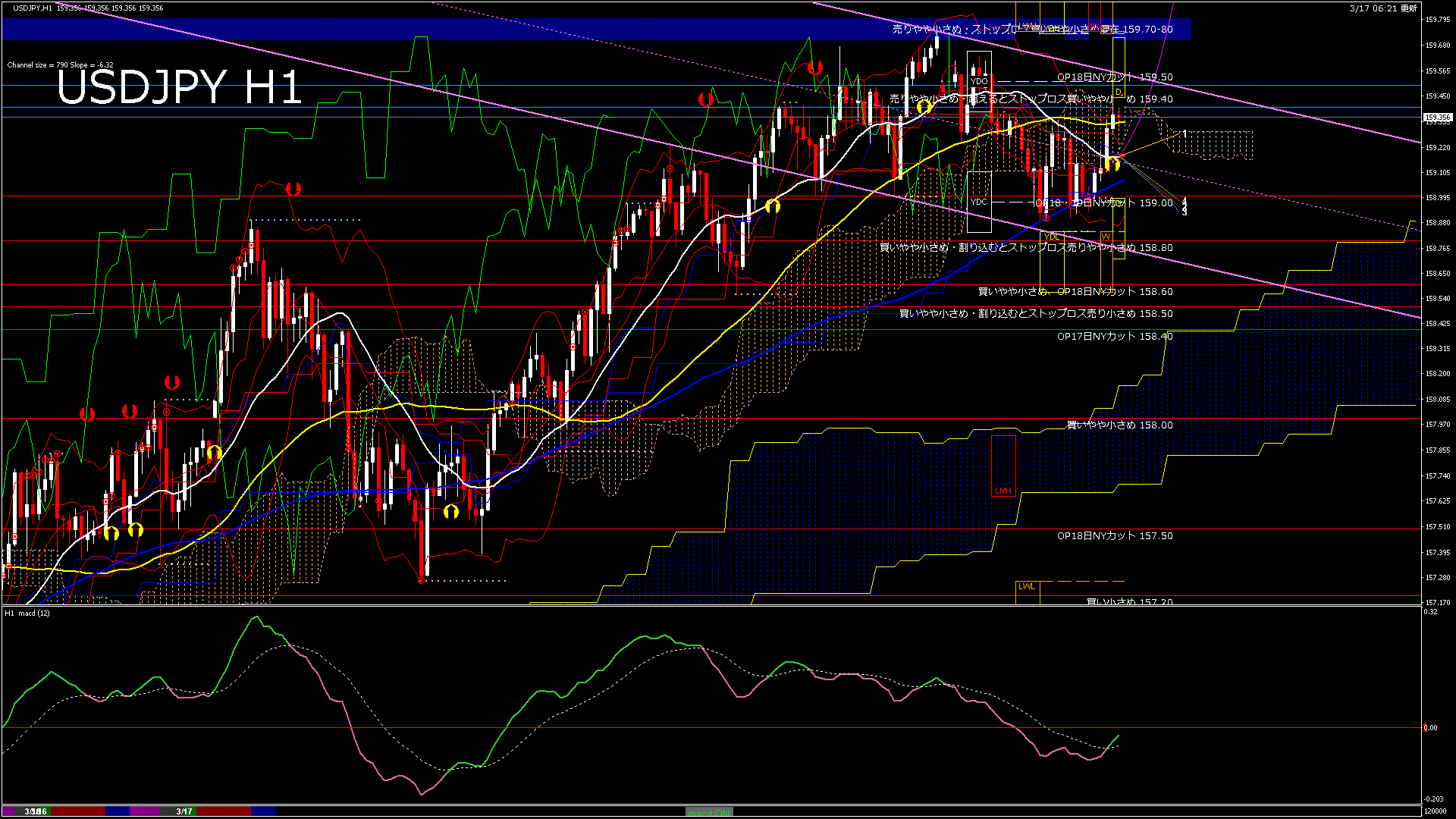The height and width of the screenshot is (819, 1456).
Task: Click the OP17日NYカット 158.40 label
Action: 1115,337
